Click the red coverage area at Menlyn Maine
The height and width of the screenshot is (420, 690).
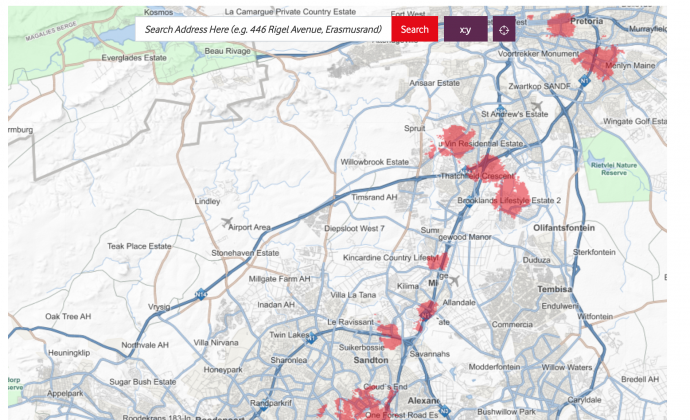(603, 60)
